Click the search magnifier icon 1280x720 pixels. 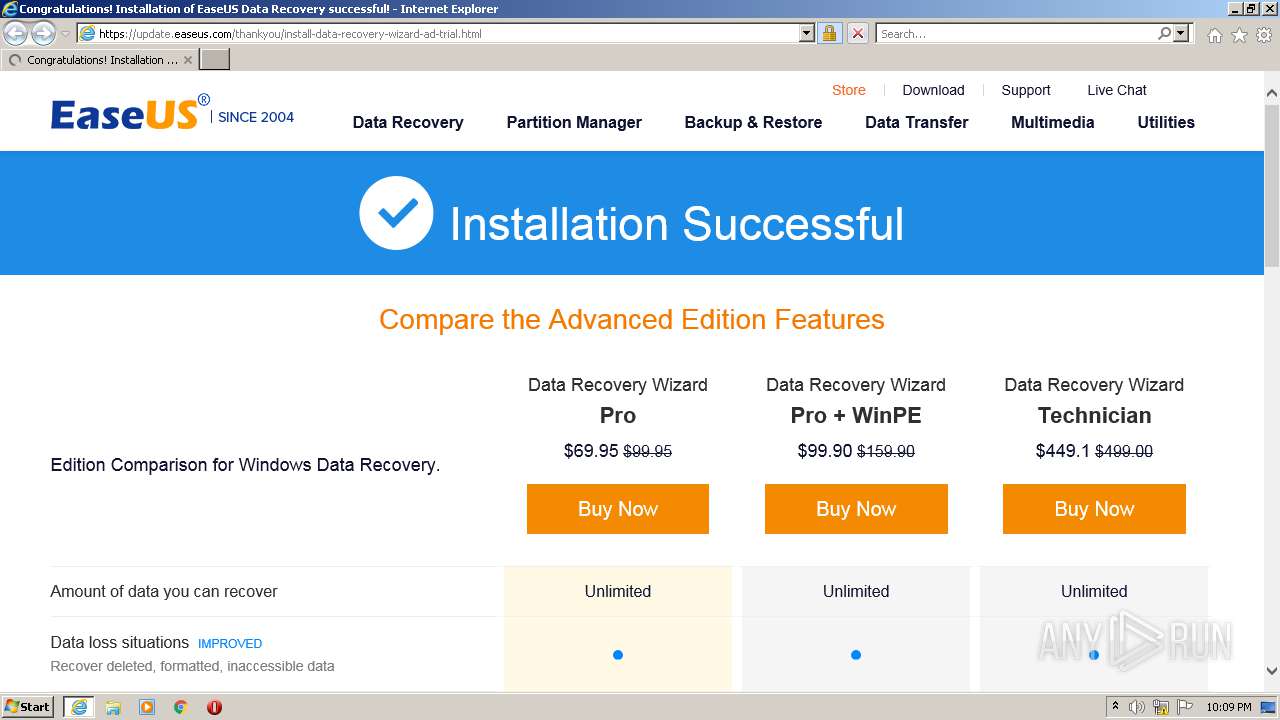tap(1164, 33)
